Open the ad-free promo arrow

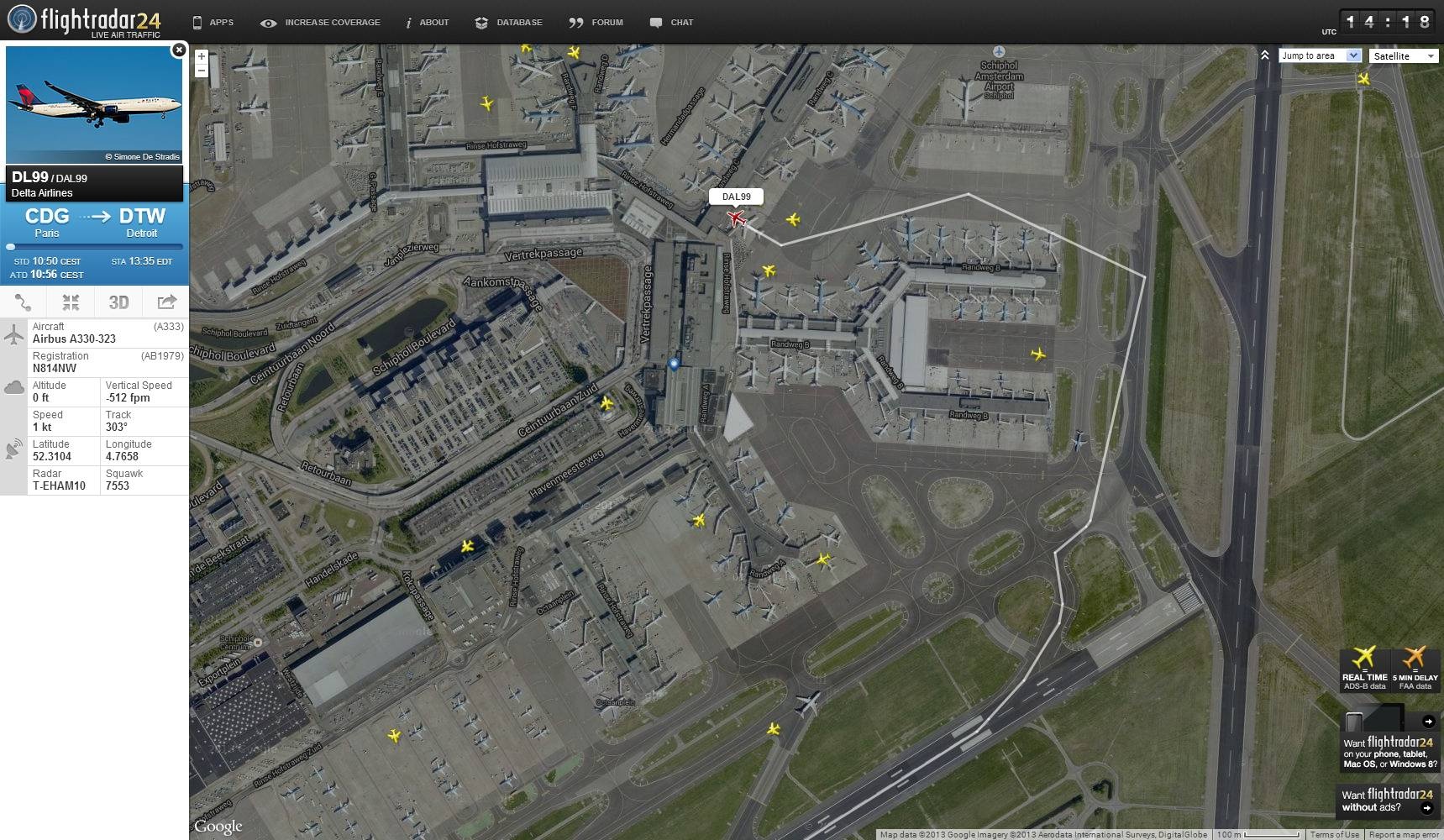coord(1426,807)
